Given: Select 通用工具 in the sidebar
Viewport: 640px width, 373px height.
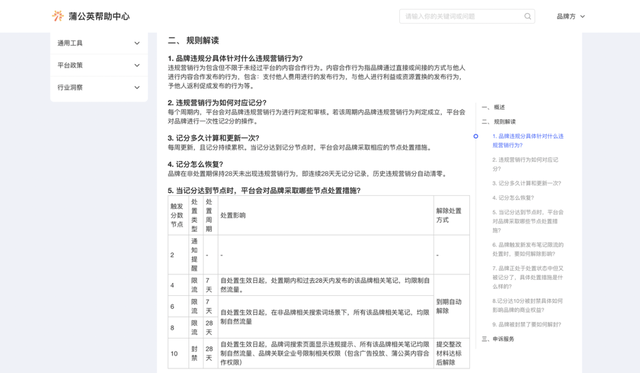Looking at the screenshot, I should click(x=70, y=43).
